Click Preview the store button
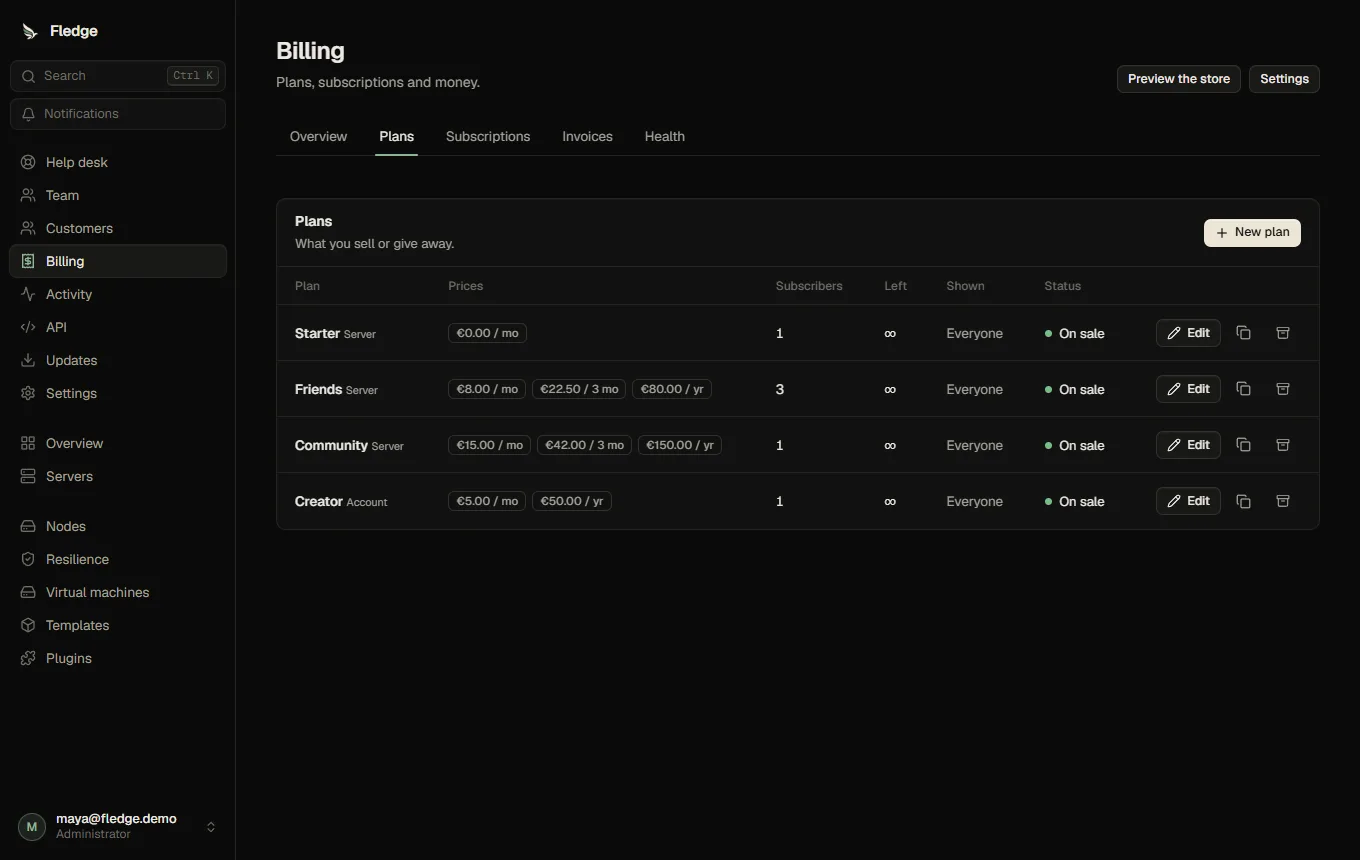The height and width of the screenshot is (860, 1360). click(x=1179, y=79)
